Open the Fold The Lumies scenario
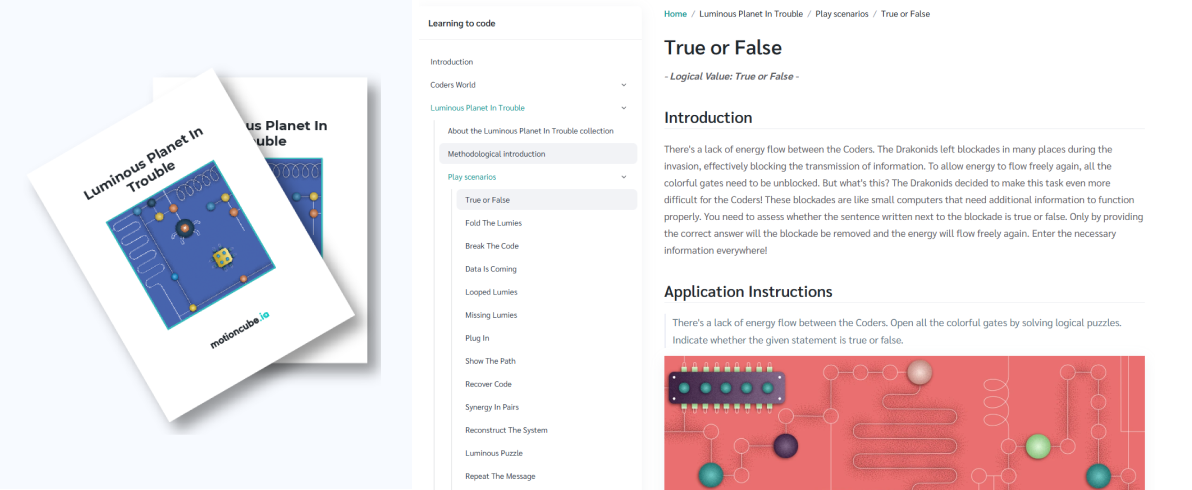 (x=493, y=223)
